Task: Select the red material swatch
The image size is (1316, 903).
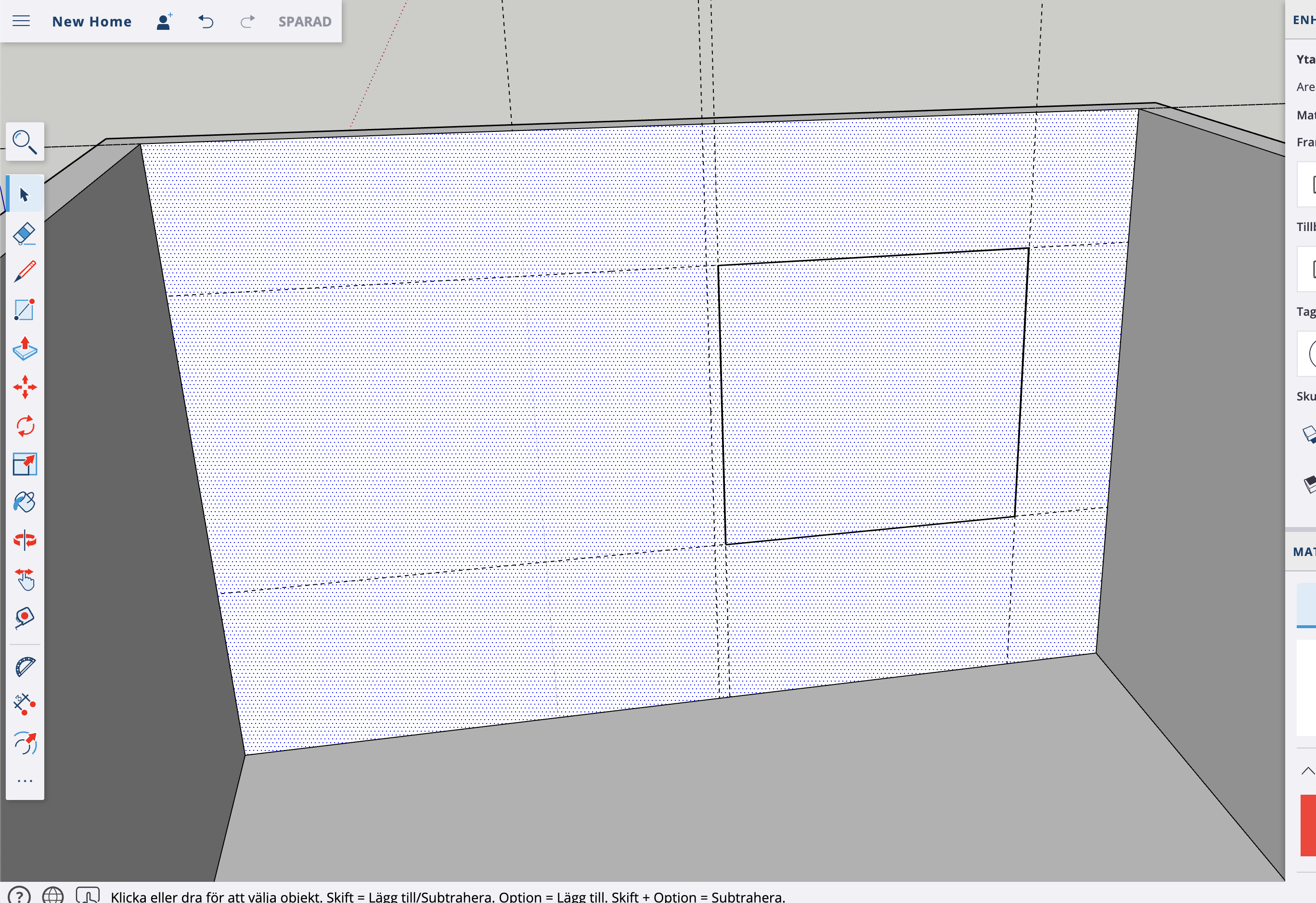Action: [x=1308, y=825]
